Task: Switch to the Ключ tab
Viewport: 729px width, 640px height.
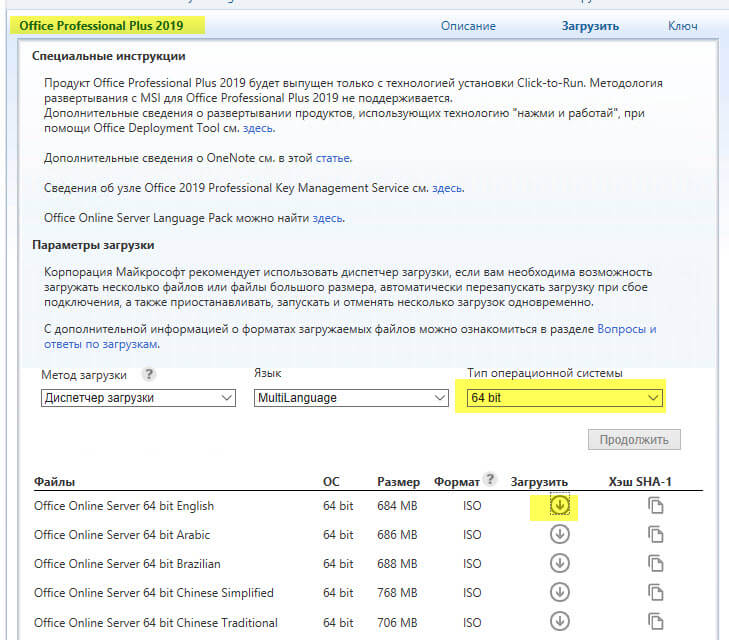Action: pyautogui.click(x=682, y=26)
